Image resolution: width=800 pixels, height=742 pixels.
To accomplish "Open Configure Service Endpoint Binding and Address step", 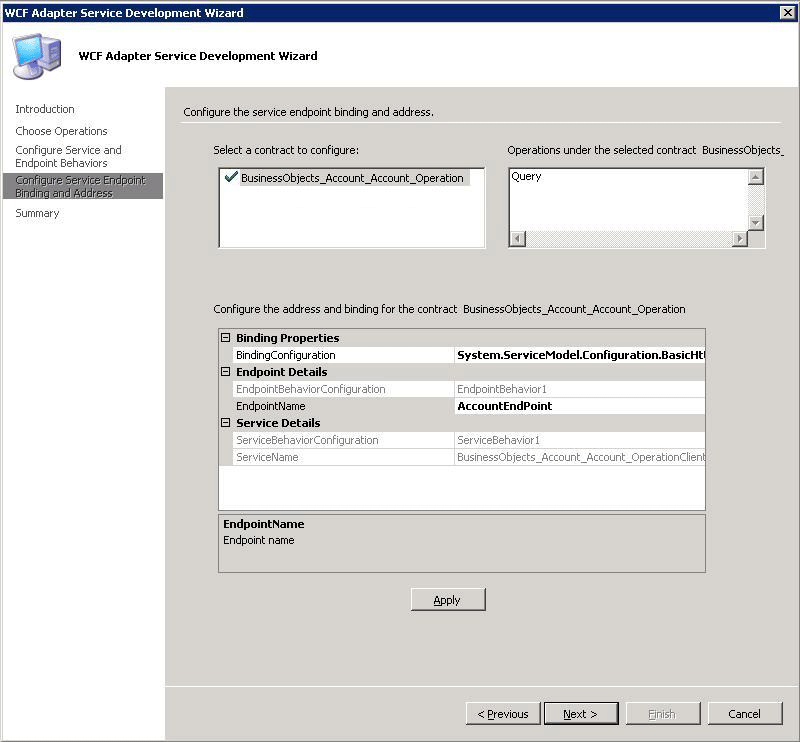I will tap(82, 186).
